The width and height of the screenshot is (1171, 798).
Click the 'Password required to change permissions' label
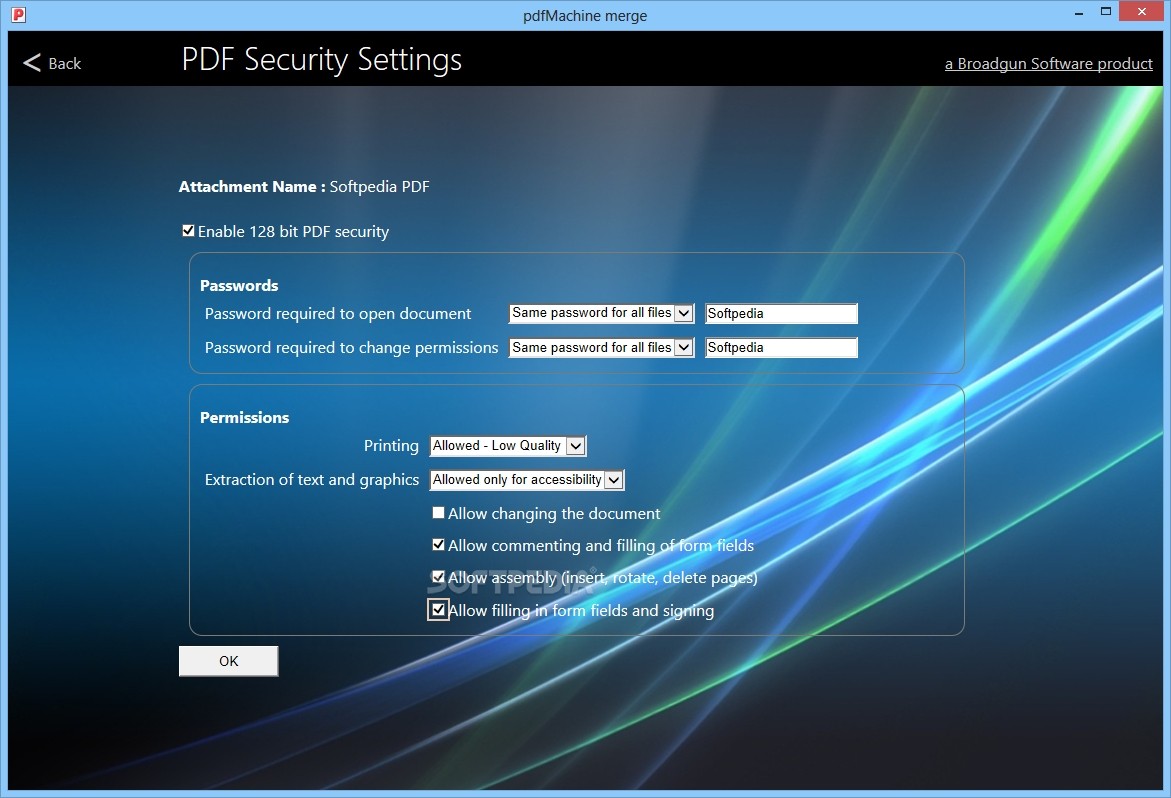[x=351, y=348]
